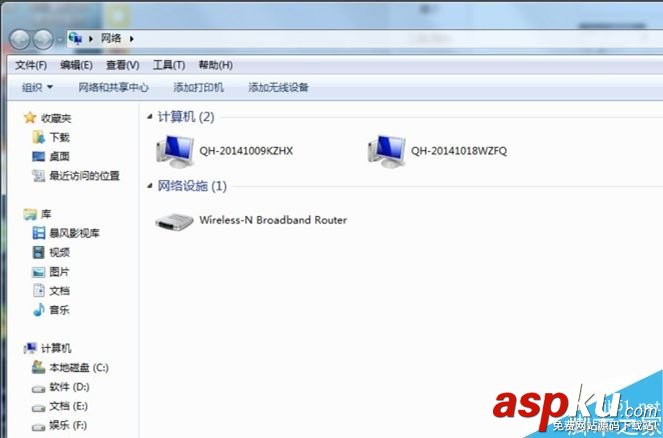Screen dimensions: 663x438
Task: Click 添加无线设备 toolbar button
Action: click(278, 88)
